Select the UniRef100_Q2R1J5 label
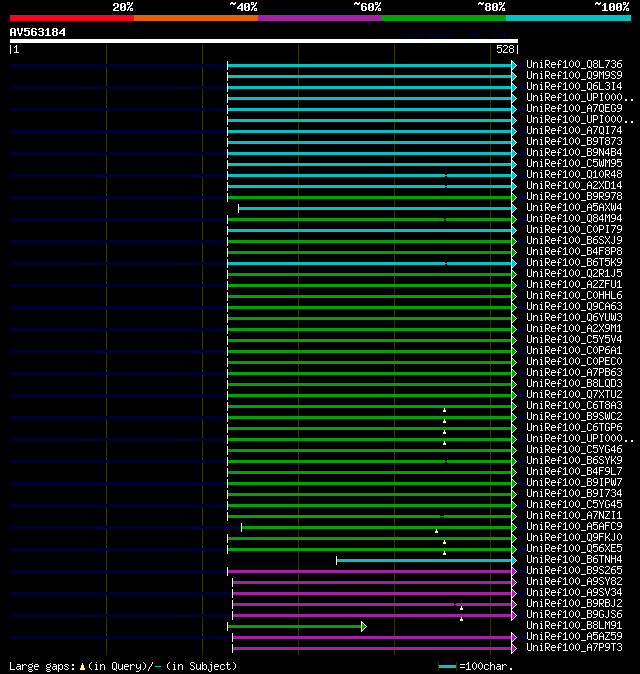640x674 pixels. [574, 274]
